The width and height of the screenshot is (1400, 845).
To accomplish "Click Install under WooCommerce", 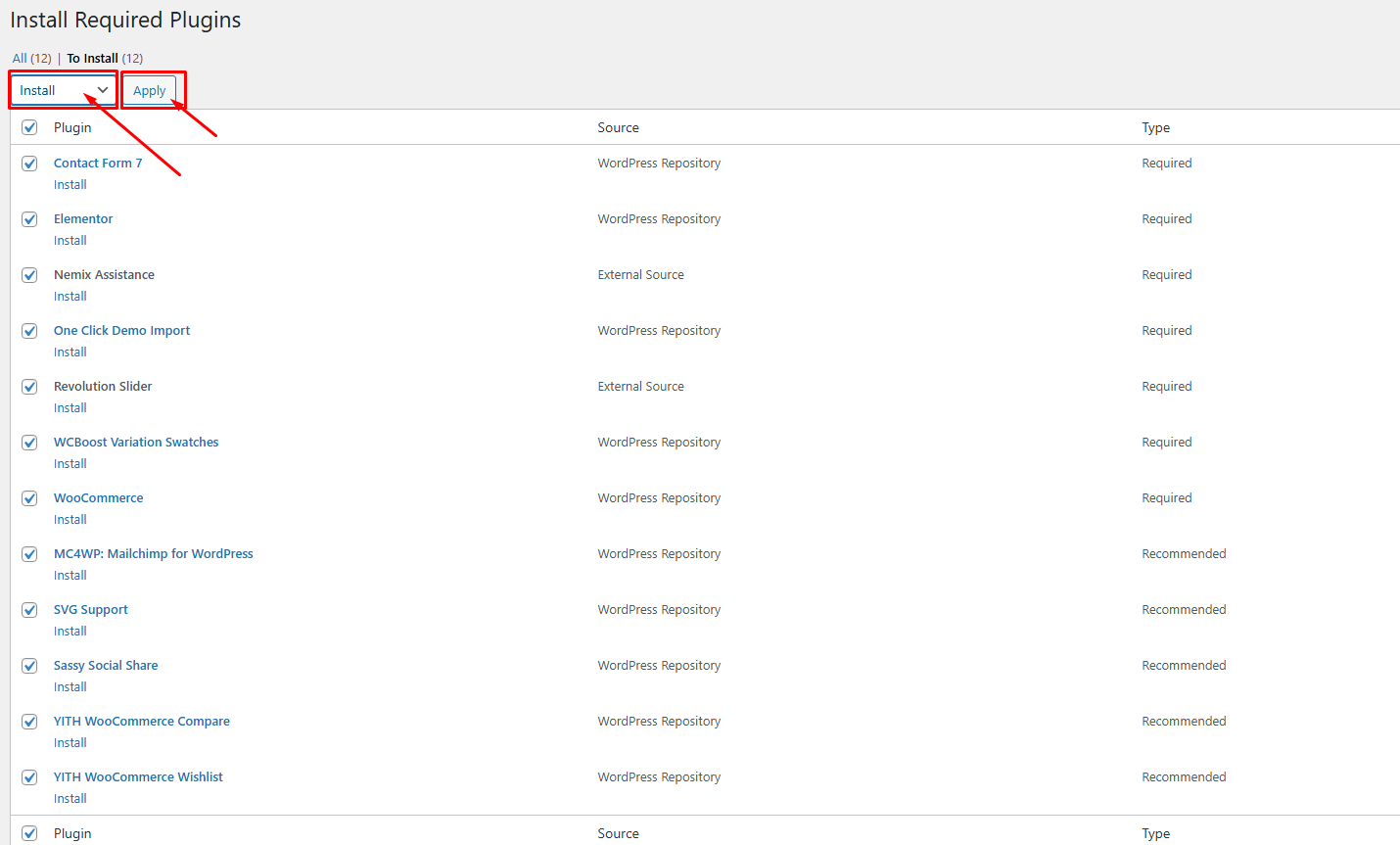I will [70, 520].
